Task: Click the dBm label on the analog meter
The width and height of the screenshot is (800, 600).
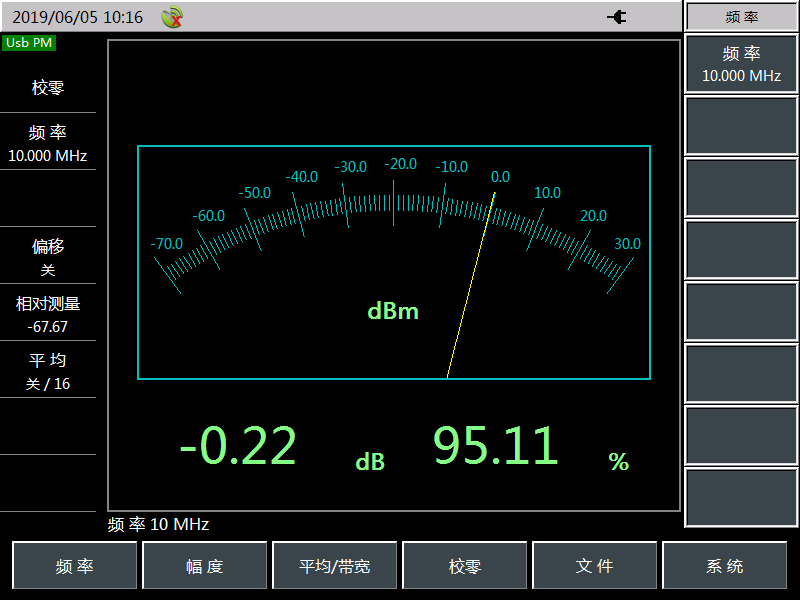Action: point(391,311)
